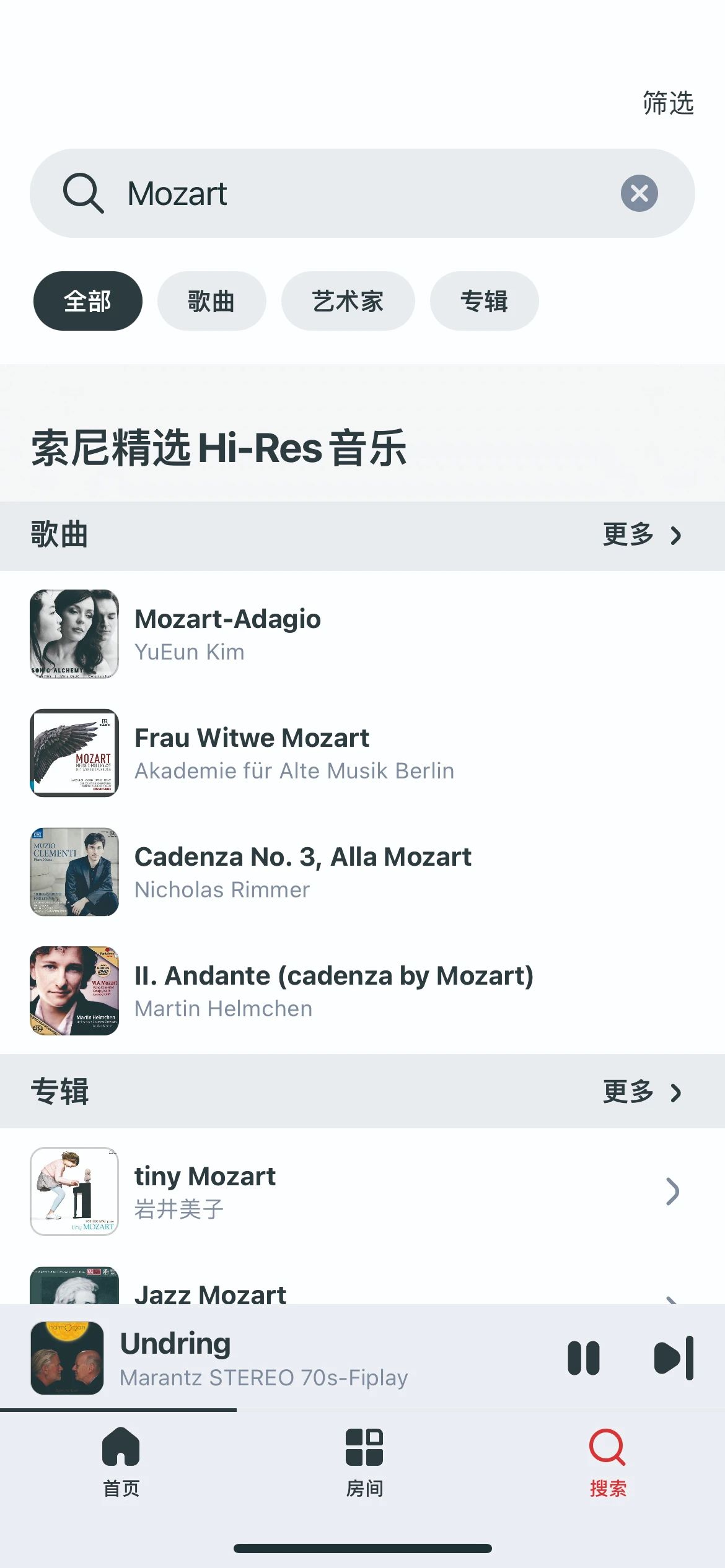Open tiny Mozart album chevron
Image resolution: width=725 pixels, height=1568 pixels.
[672, 1191]
